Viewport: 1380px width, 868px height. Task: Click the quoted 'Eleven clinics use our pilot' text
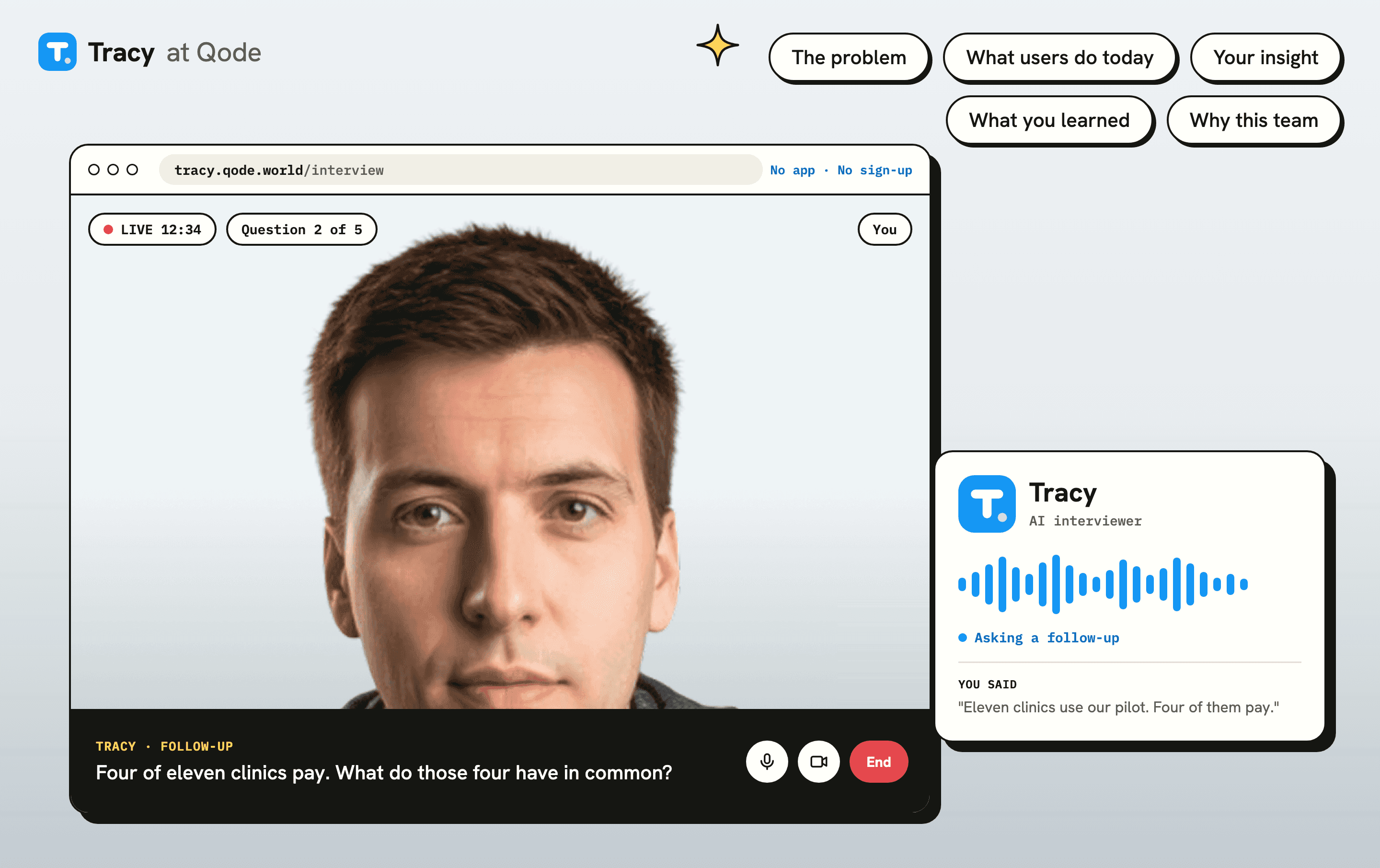click(1118, 707)
